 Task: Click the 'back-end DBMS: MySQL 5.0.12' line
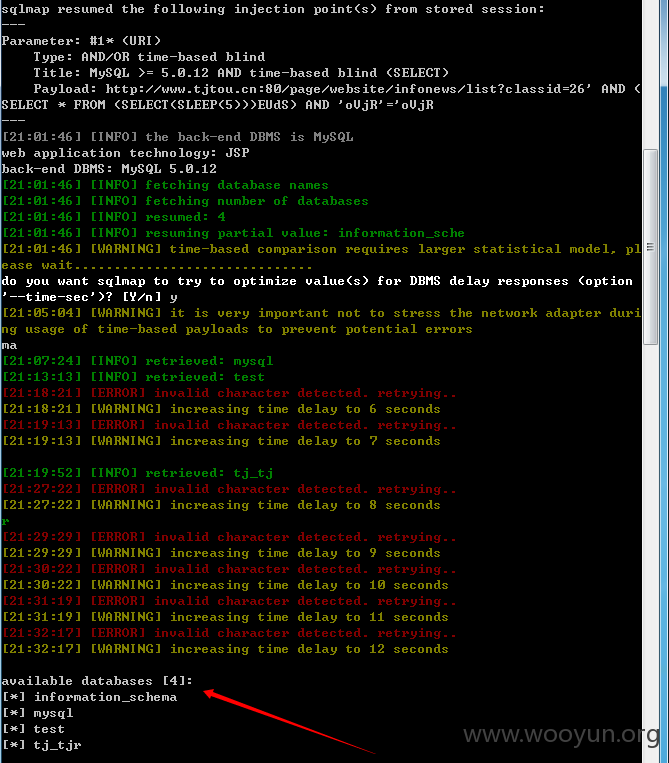[109, 169]
